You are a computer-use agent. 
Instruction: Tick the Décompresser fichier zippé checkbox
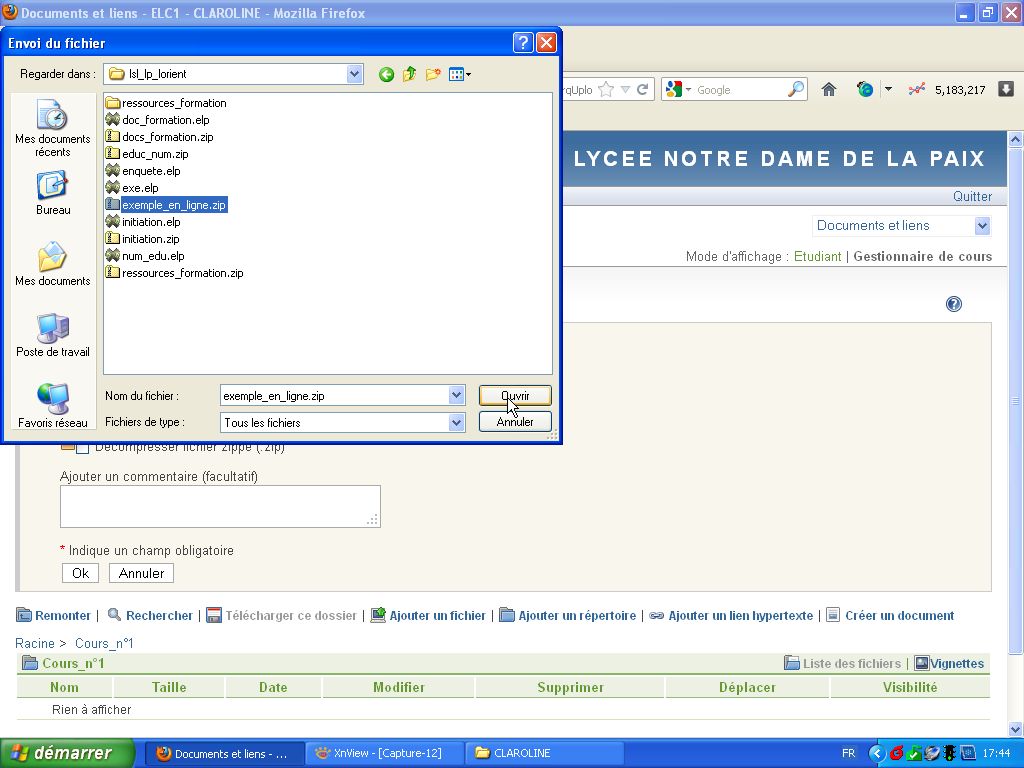pos(83,448)
